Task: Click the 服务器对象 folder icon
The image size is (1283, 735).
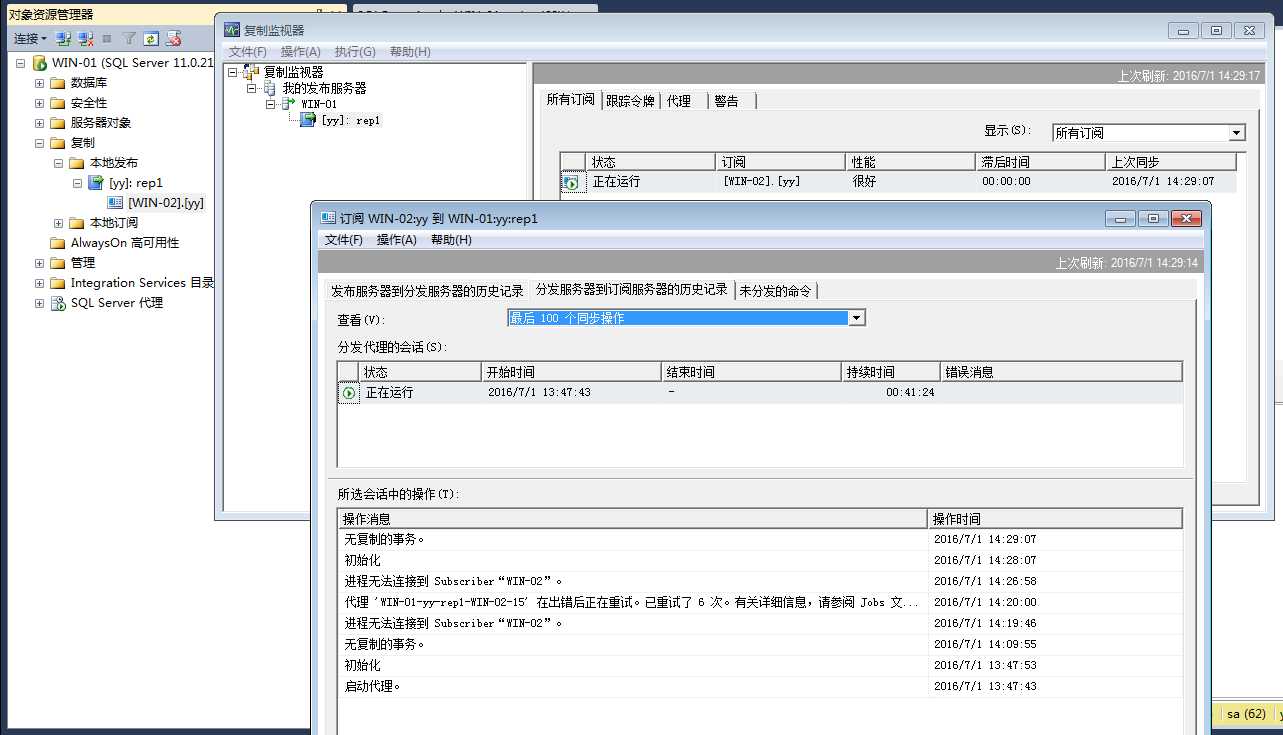Action: click(58, 123)
